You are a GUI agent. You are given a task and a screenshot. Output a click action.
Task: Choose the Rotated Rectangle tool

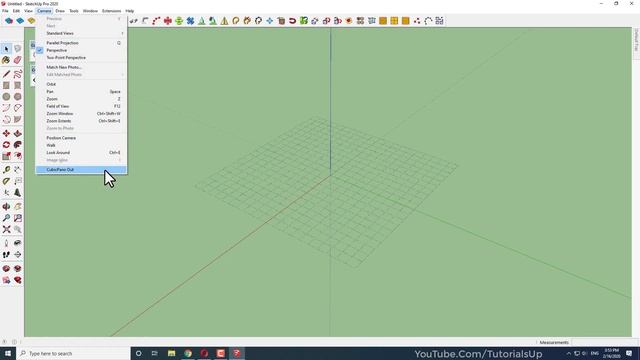(18, 85)
